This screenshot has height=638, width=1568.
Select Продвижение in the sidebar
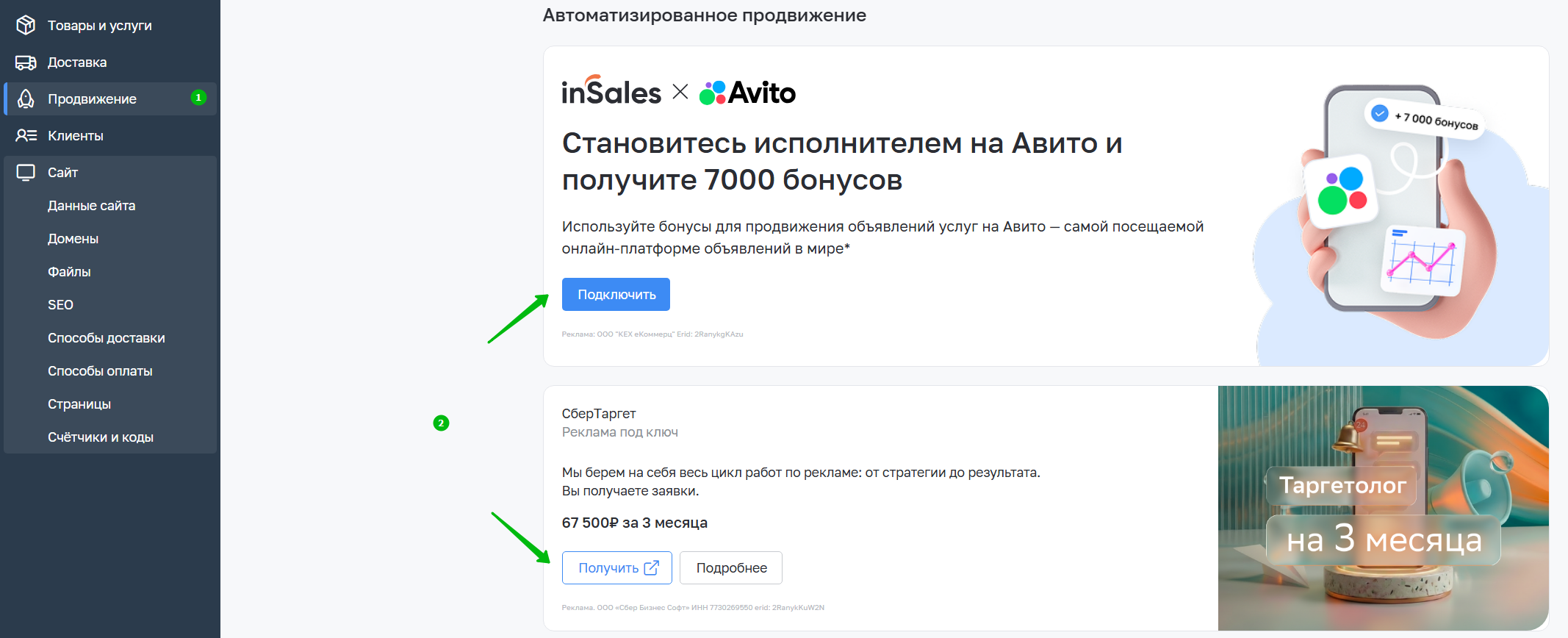point(110,98)
